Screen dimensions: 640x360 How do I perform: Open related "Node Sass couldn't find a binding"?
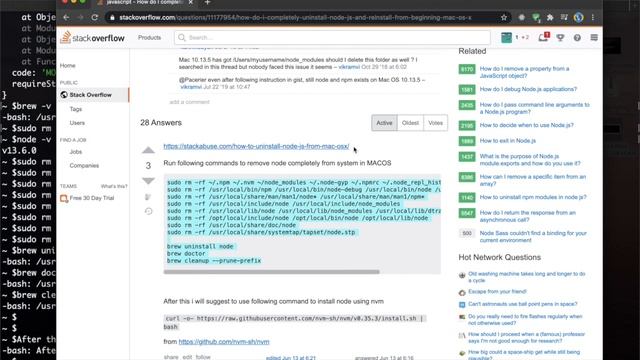tap(533, 236)
